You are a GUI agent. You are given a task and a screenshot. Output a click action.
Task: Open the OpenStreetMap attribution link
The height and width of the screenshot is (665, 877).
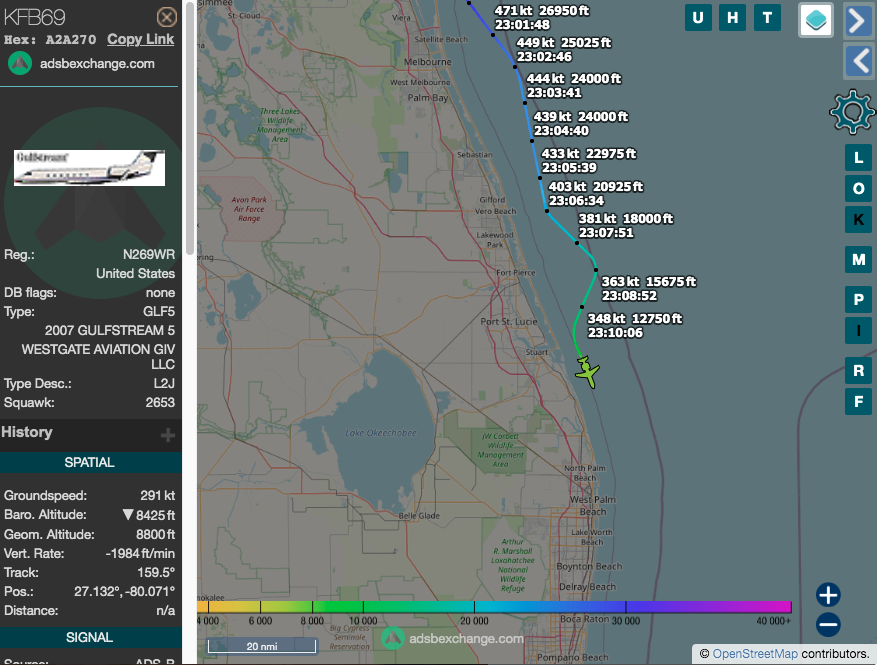(755, 654)
